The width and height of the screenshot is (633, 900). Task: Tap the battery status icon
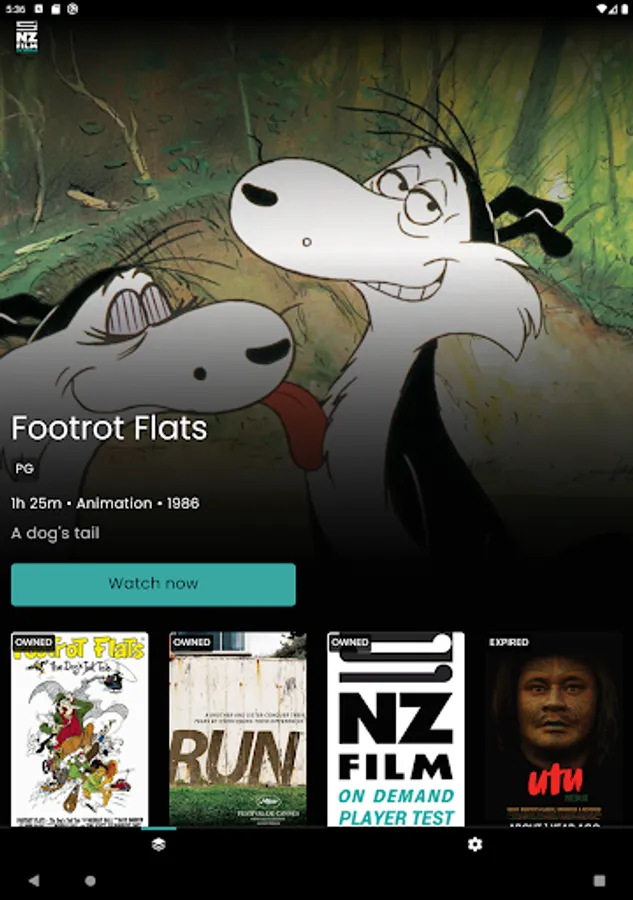coord(624,9)
